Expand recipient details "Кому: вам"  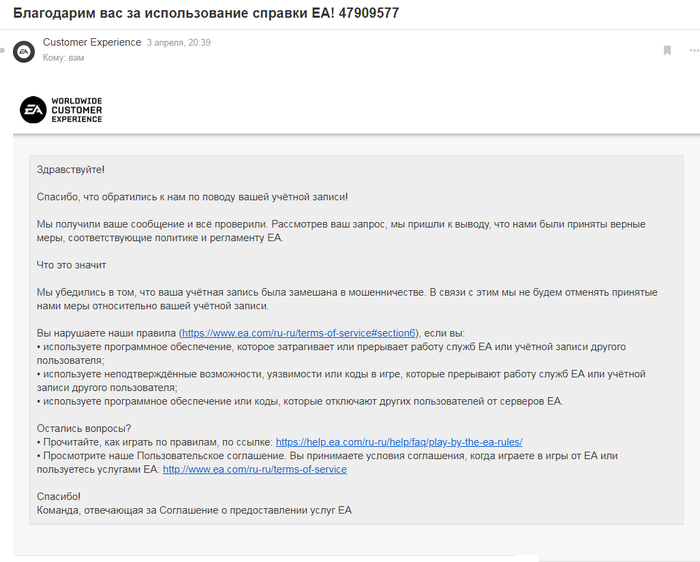point(63,58)
